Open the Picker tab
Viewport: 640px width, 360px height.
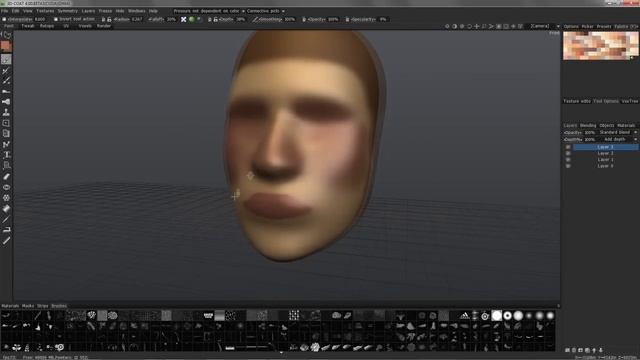[587, 27]
